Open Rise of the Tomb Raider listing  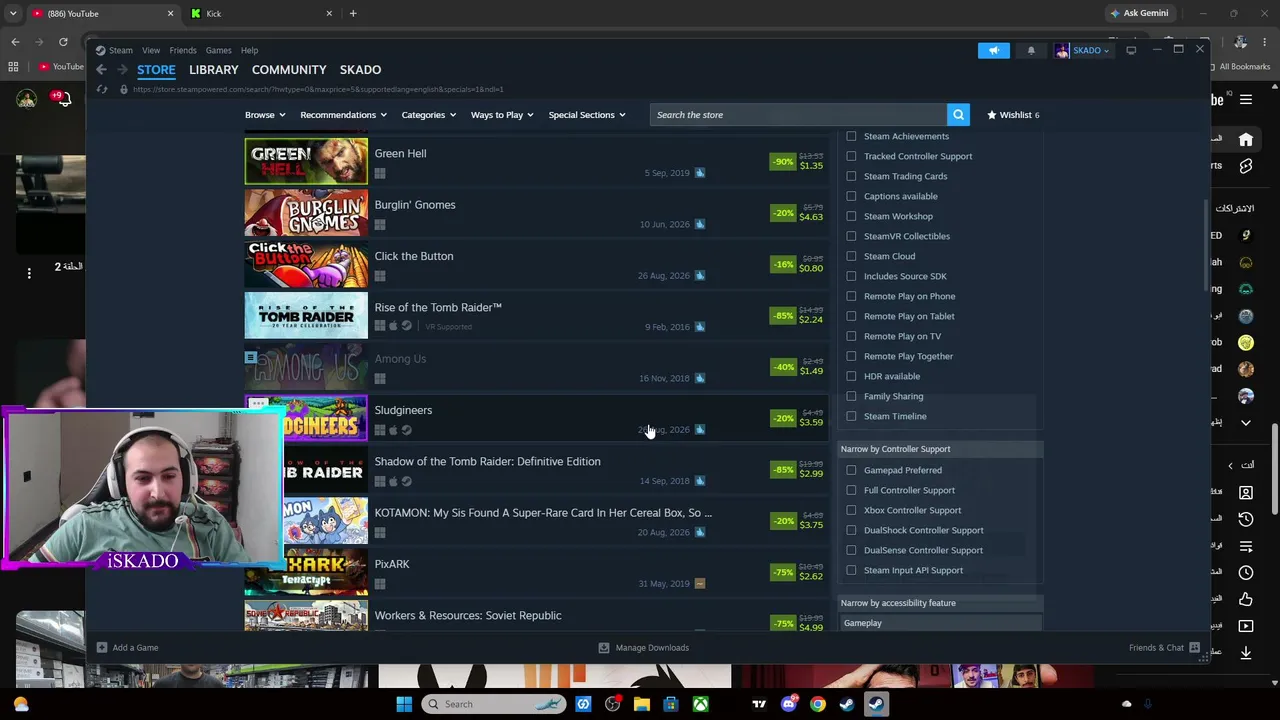(536, 316)
